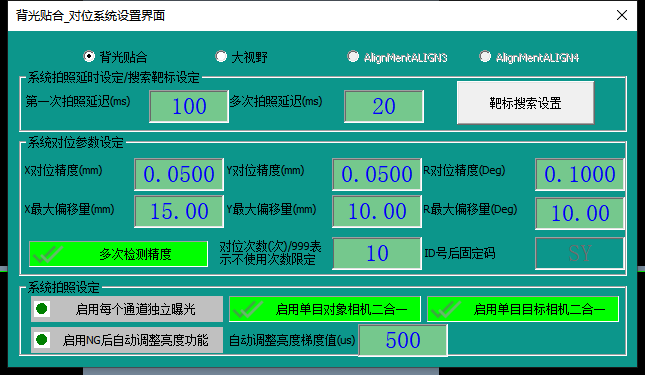Screen dimensions: 645x375
Task: Edit the Y对位精度 value field
Action: tap(377, 174)
